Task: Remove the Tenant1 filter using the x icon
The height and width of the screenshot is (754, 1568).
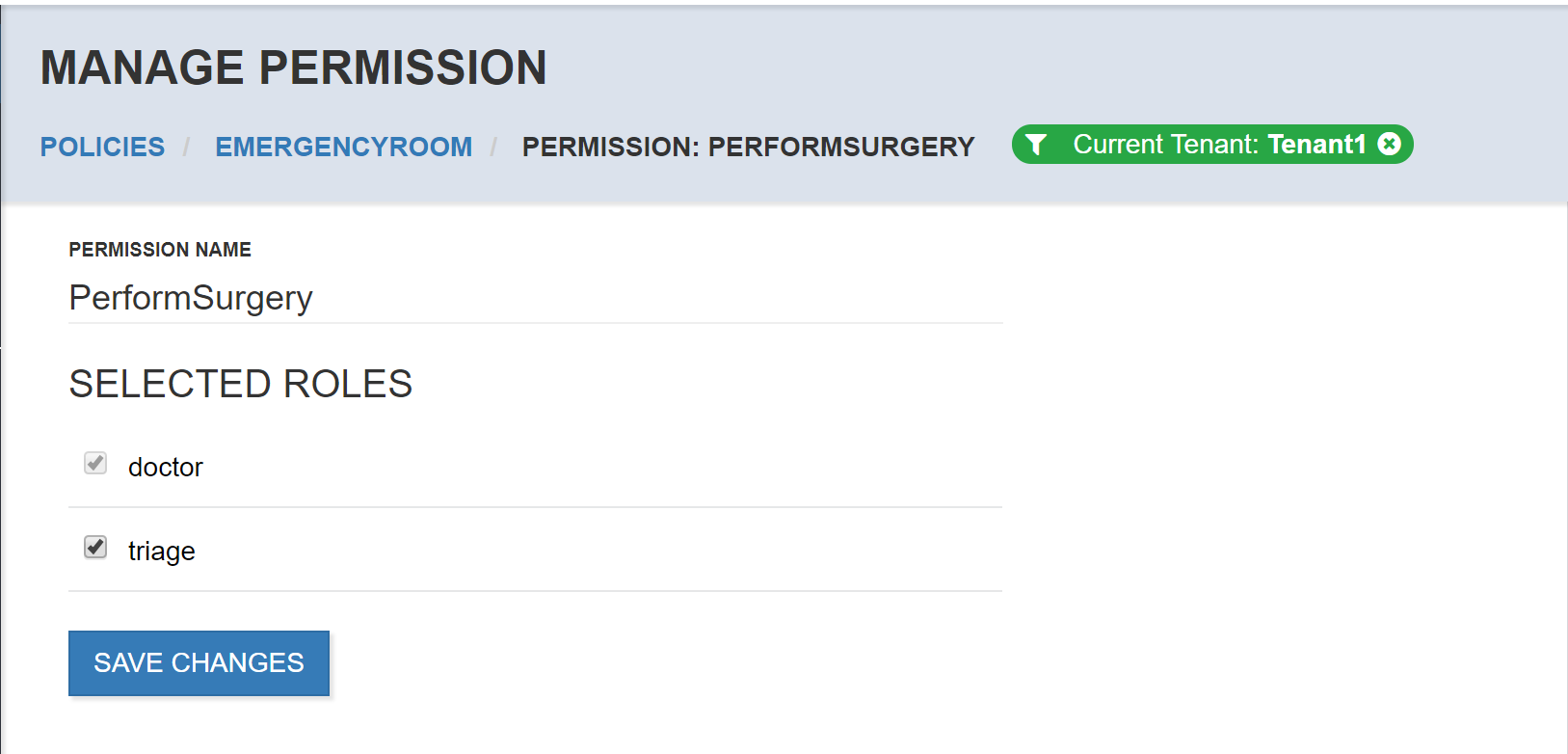Action: [1389, 144]
